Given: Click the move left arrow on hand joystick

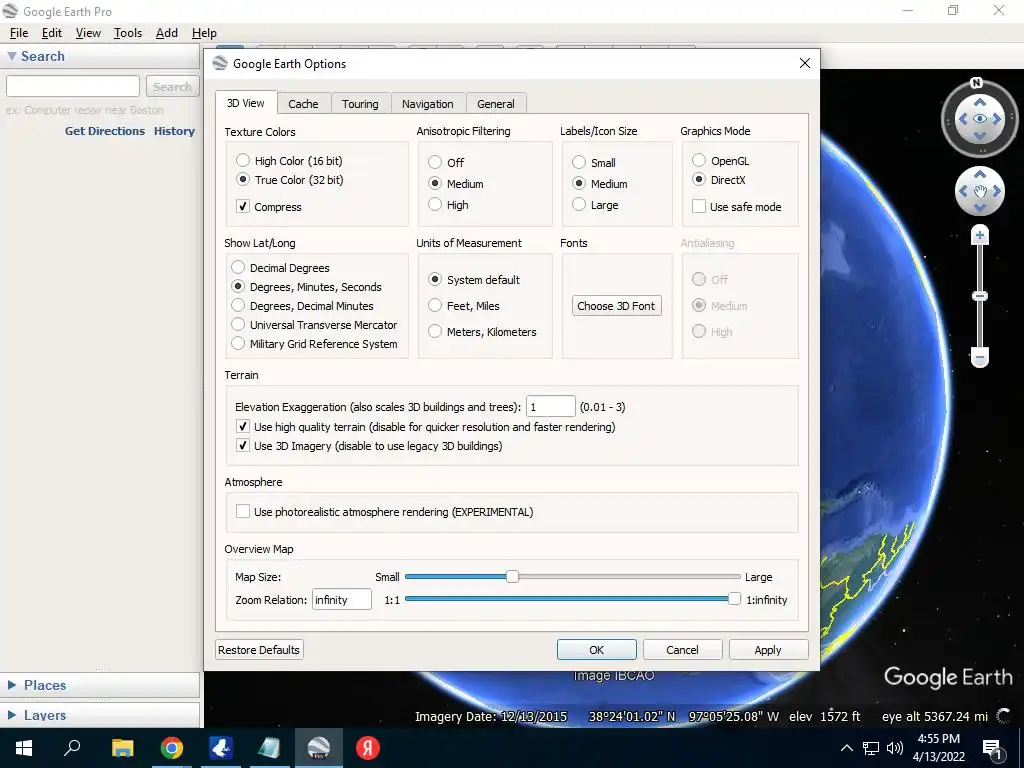Looking at the screenshot, I should coord(963,191).
